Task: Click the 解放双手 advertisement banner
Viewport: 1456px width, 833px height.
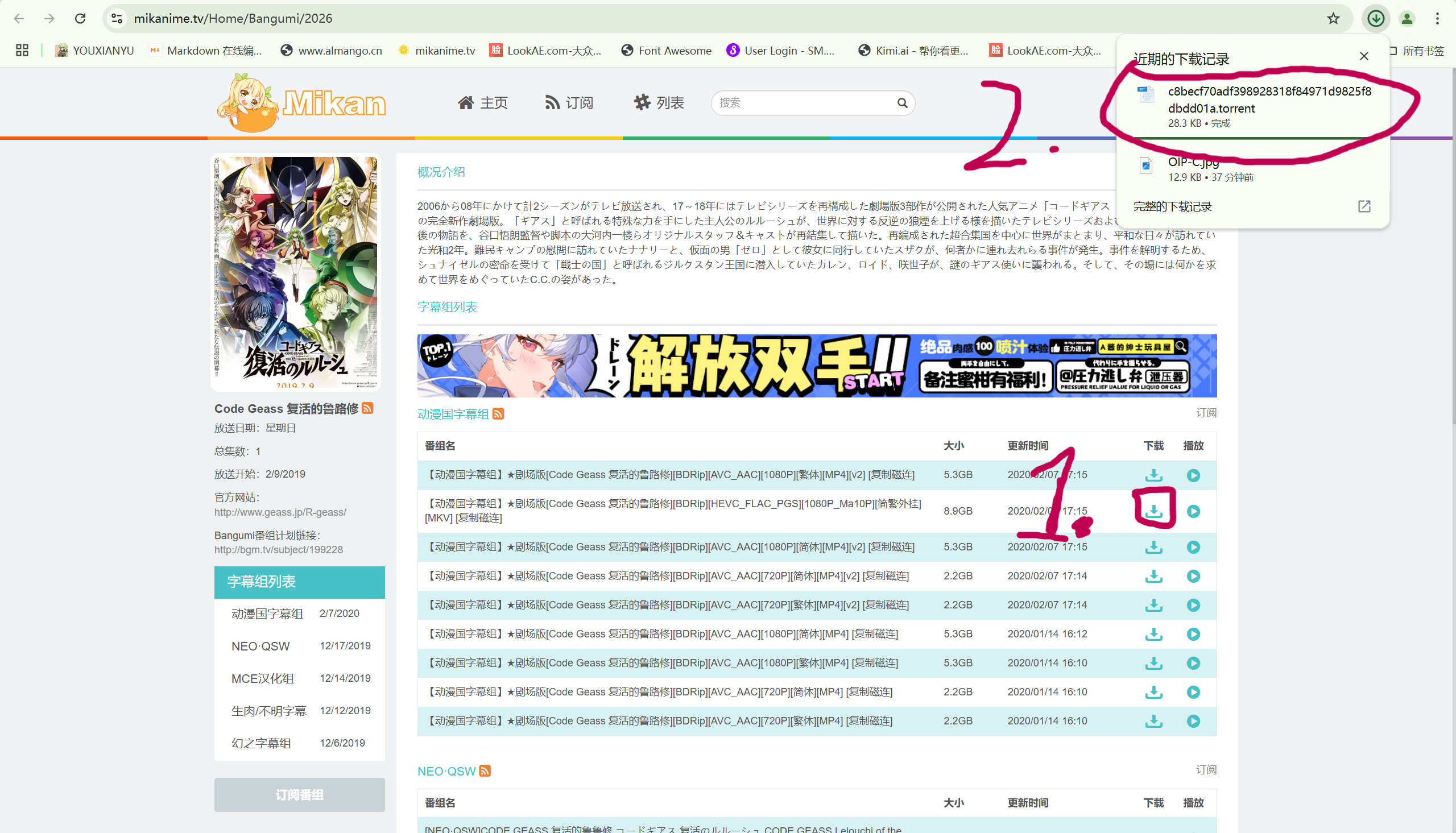Action: click(x=817, y=366)
